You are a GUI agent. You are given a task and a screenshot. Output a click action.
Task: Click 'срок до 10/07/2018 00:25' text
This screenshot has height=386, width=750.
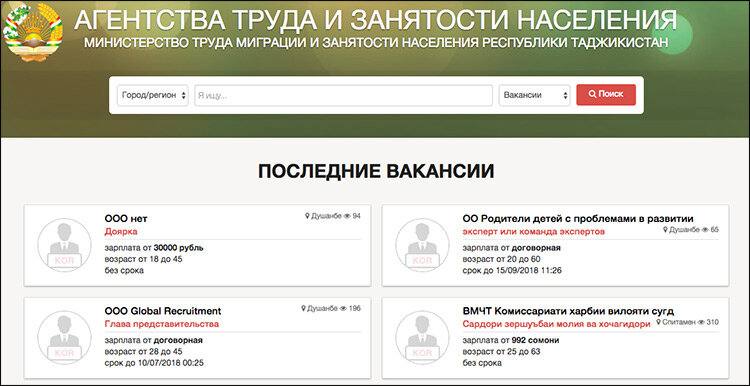coord(154,363)
